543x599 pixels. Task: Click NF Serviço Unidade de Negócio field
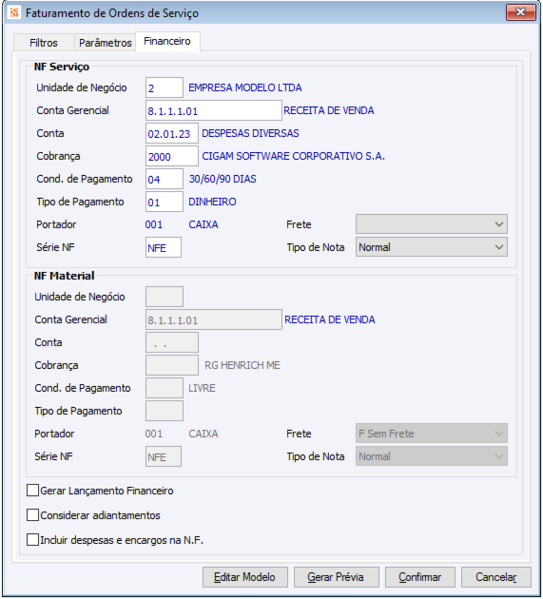(x=164, y=87)
